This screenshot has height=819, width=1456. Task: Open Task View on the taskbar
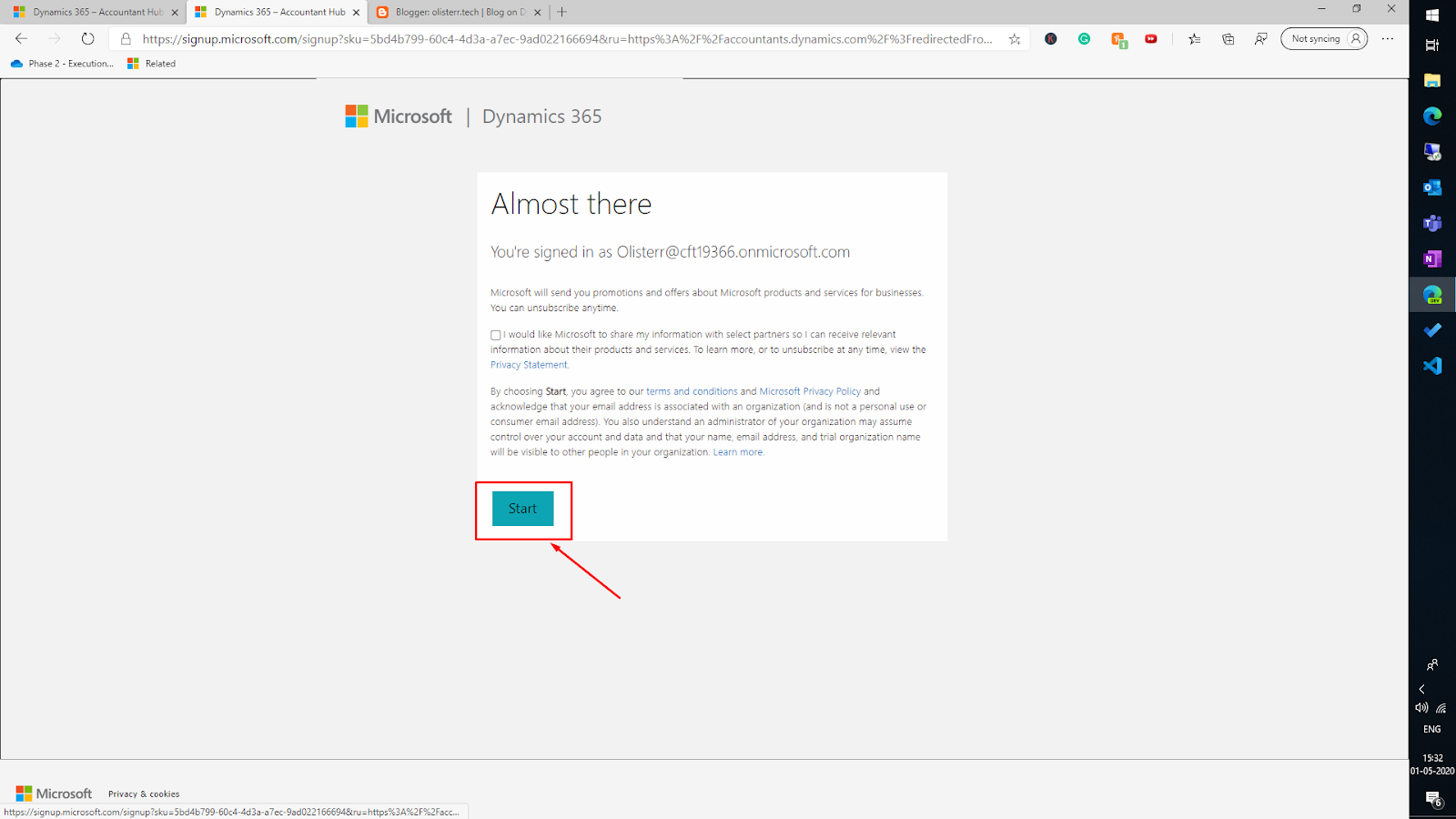[1432, 45]
